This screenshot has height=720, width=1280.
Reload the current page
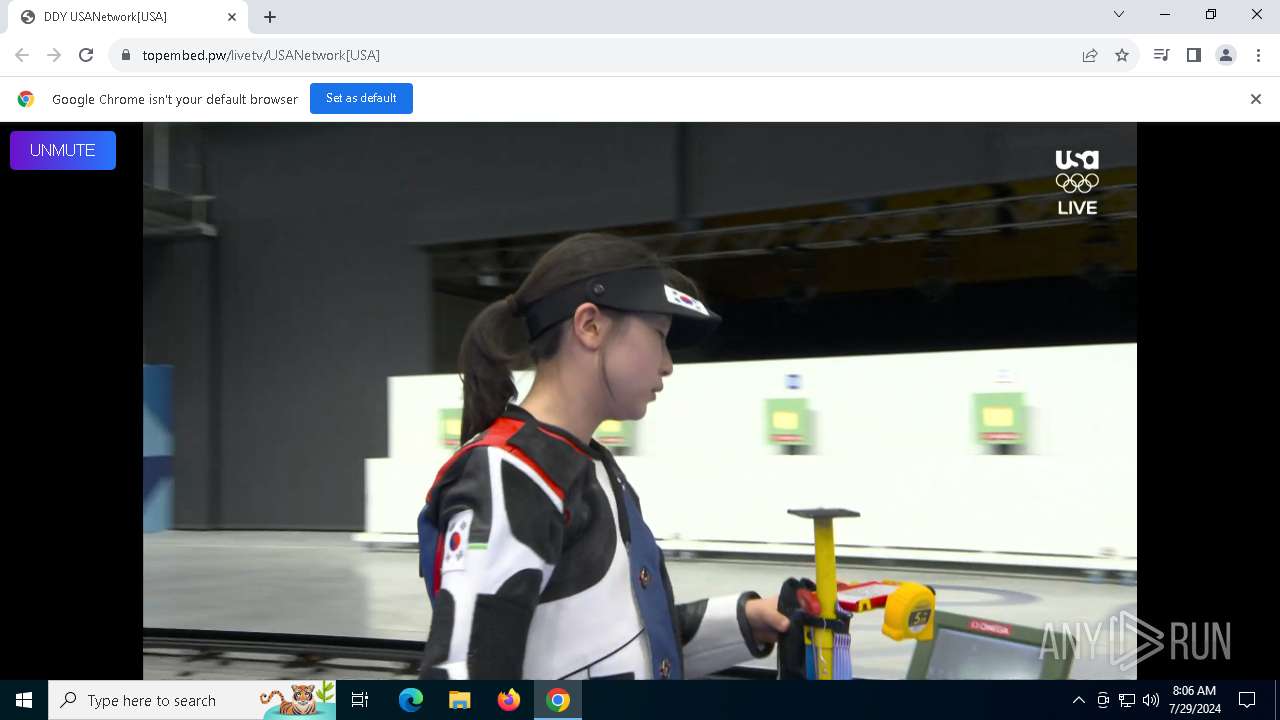tap(86, 55)
